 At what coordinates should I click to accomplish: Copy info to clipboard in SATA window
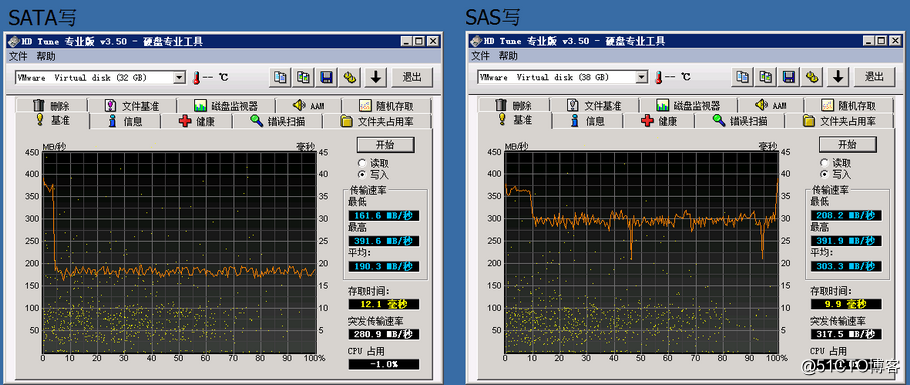coord(280,77)
